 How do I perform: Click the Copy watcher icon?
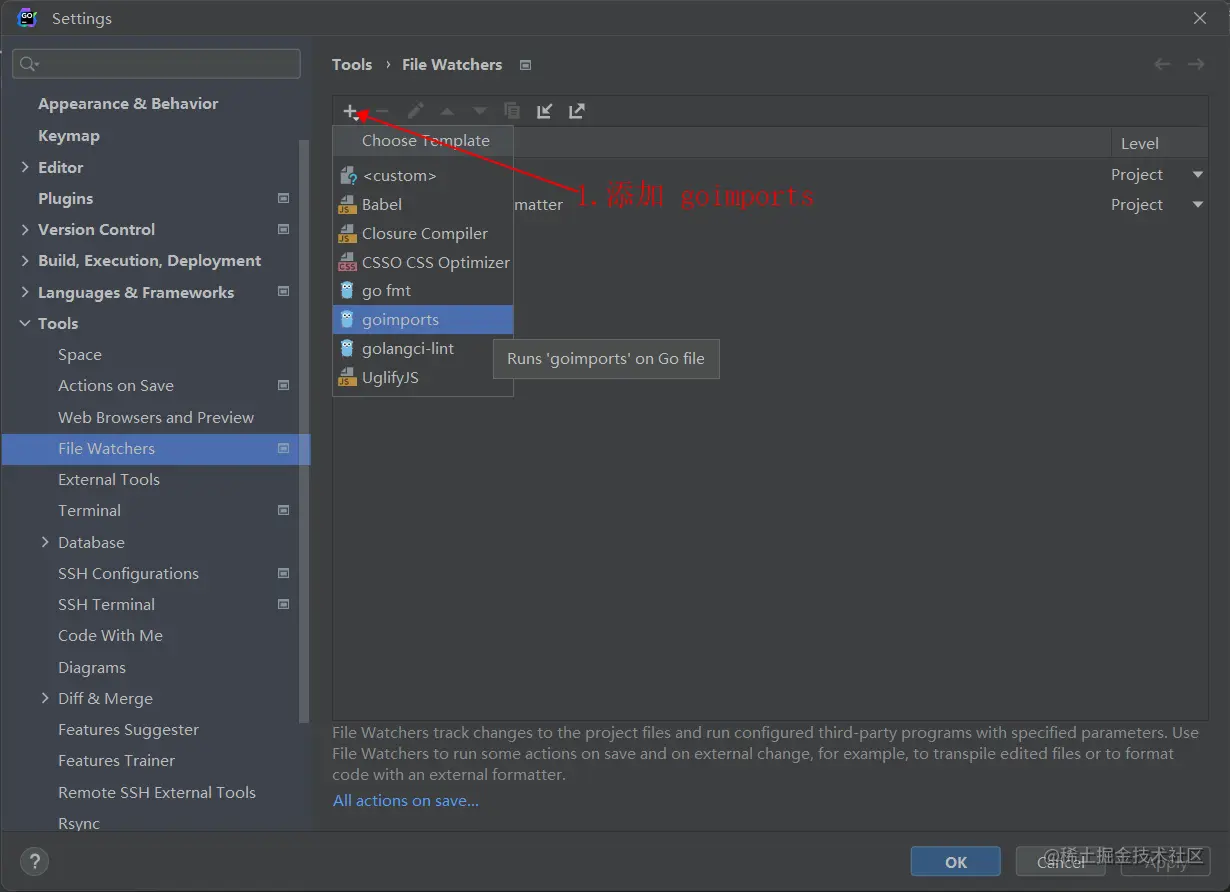(x=512, y=111)
